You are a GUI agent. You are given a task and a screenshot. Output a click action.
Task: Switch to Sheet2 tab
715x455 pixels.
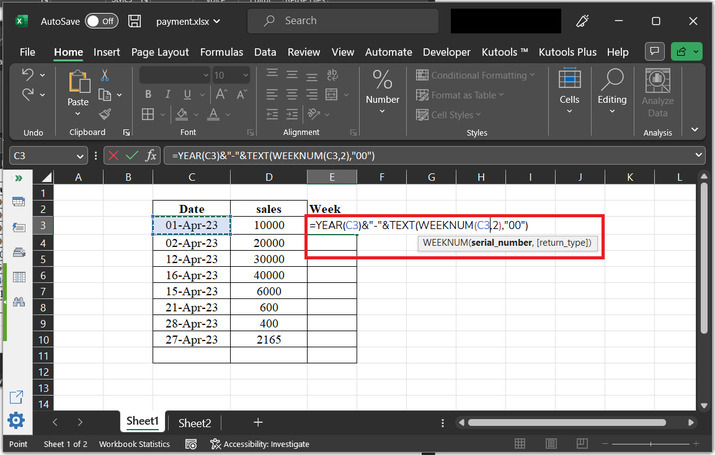194,422
